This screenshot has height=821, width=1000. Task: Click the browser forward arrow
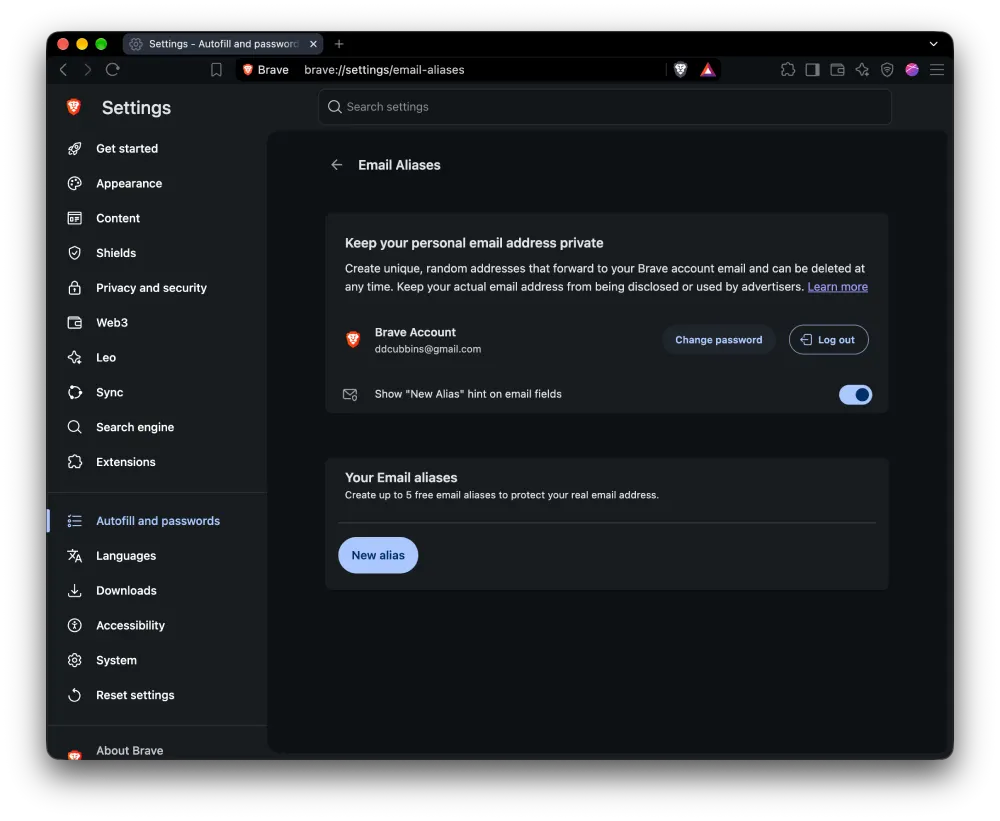point(87,70)
